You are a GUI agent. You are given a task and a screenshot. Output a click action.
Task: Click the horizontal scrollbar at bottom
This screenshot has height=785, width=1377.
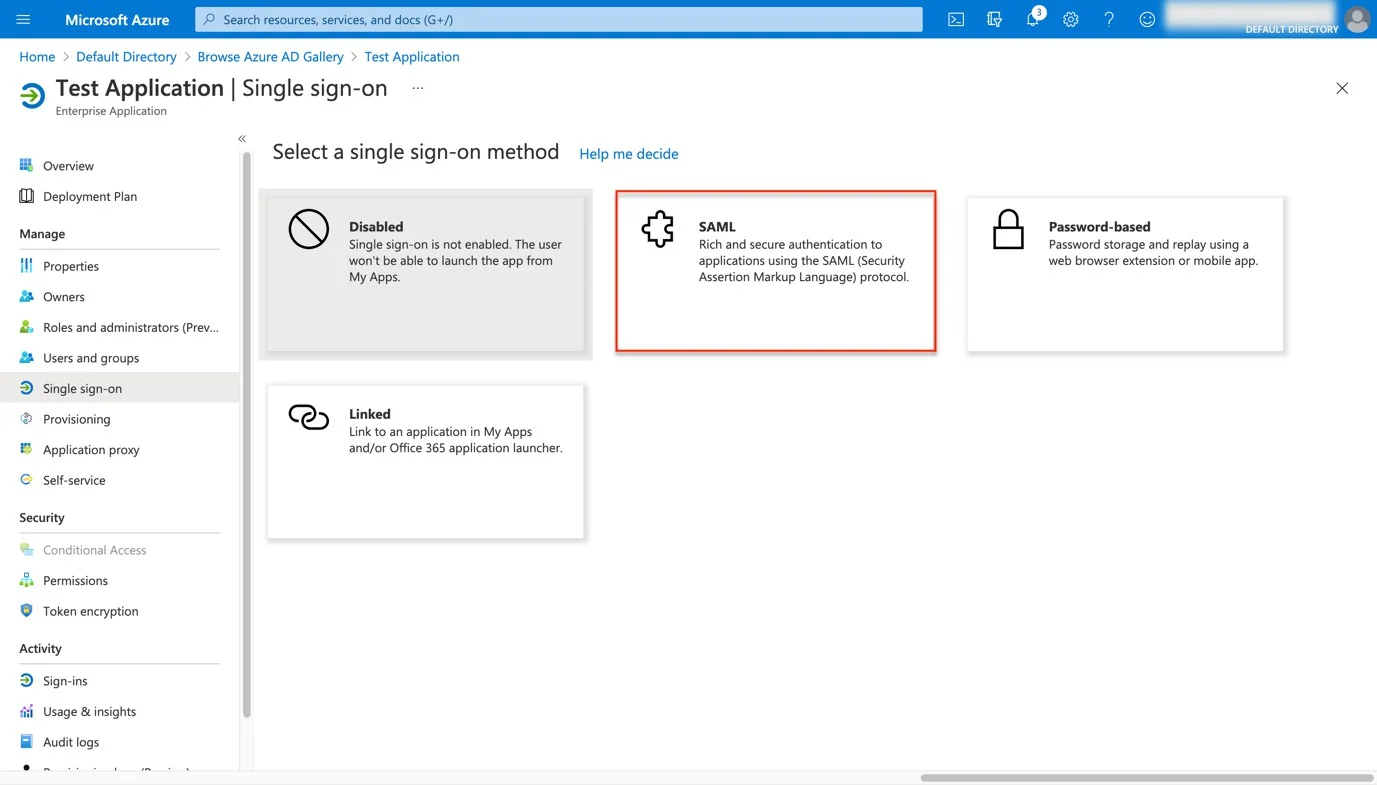coord(1146,778)
